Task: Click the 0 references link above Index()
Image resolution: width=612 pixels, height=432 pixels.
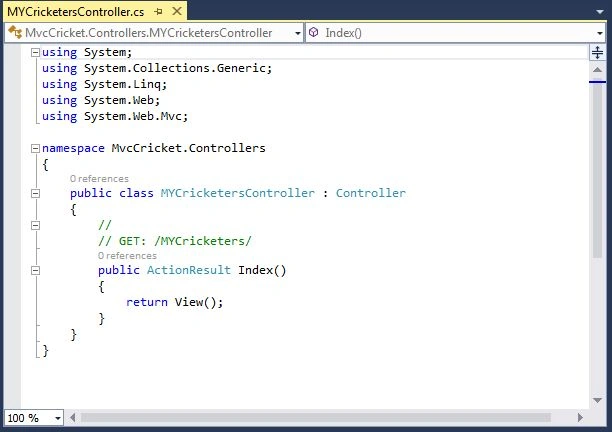Action: (127, 256)
